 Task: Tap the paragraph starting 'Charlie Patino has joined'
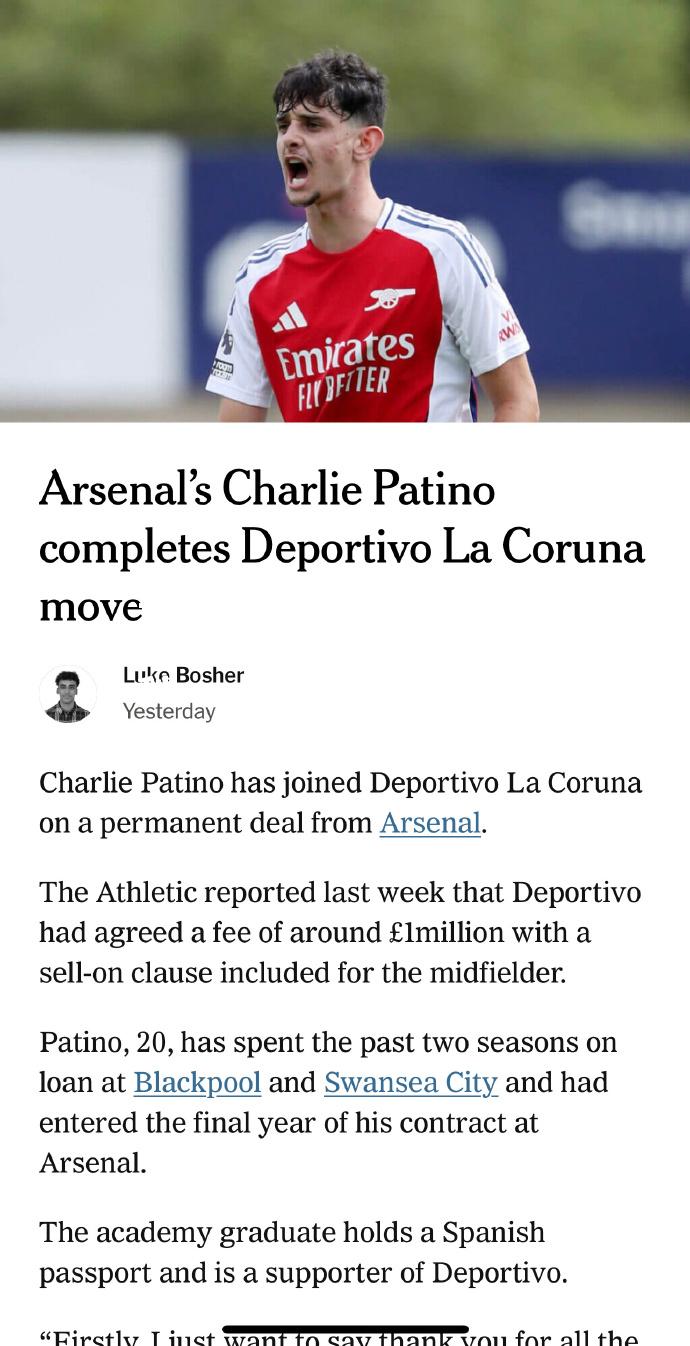340,803
